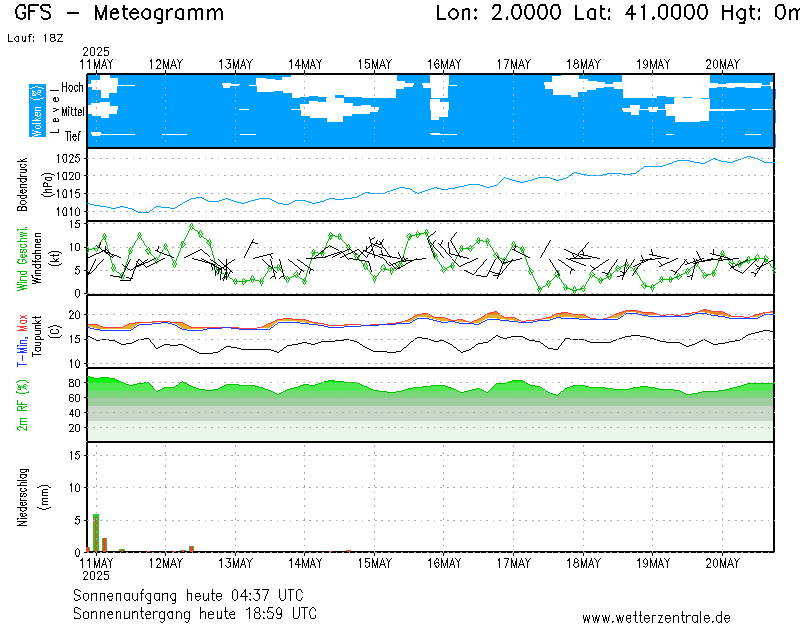
Task: Click the "(hPa)" unit label
Action: click(47, 185)
